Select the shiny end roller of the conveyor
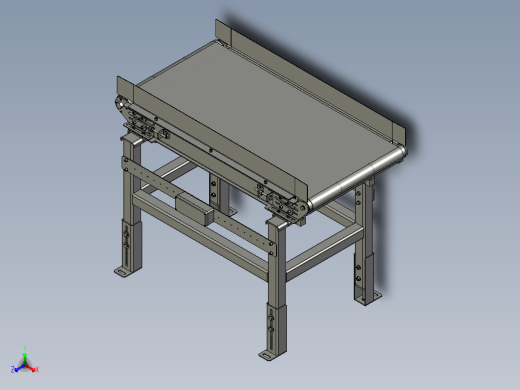This screenshot has width=520, height=390. [357, 178]
